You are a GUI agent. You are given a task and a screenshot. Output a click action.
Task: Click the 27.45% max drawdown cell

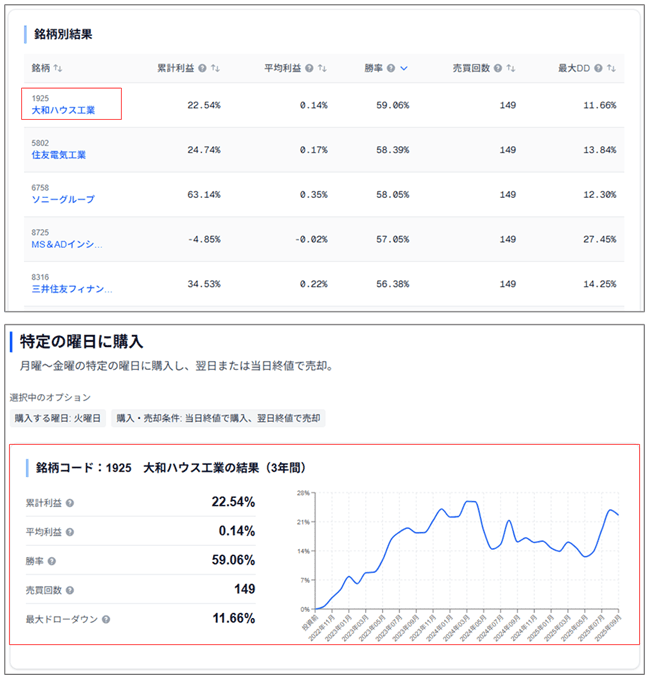[600, 240]
